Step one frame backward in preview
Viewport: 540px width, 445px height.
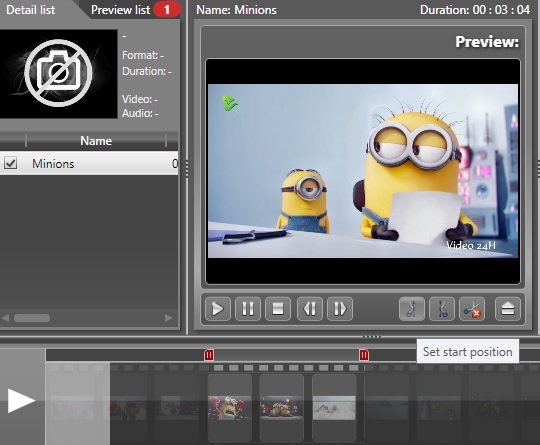click(x=310, y=309)
